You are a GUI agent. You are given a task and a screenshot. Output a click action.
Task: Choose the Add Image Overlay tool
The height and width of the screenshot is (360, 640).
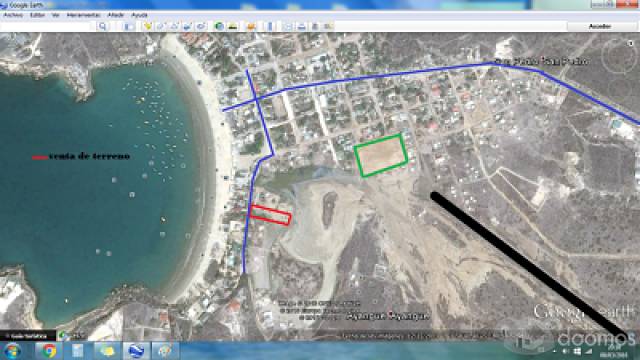tap(187, 27)
